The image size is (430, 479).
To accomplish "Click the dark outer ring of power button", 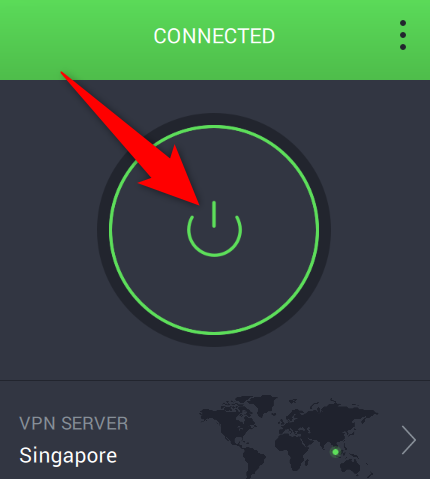I will (214, 119).
